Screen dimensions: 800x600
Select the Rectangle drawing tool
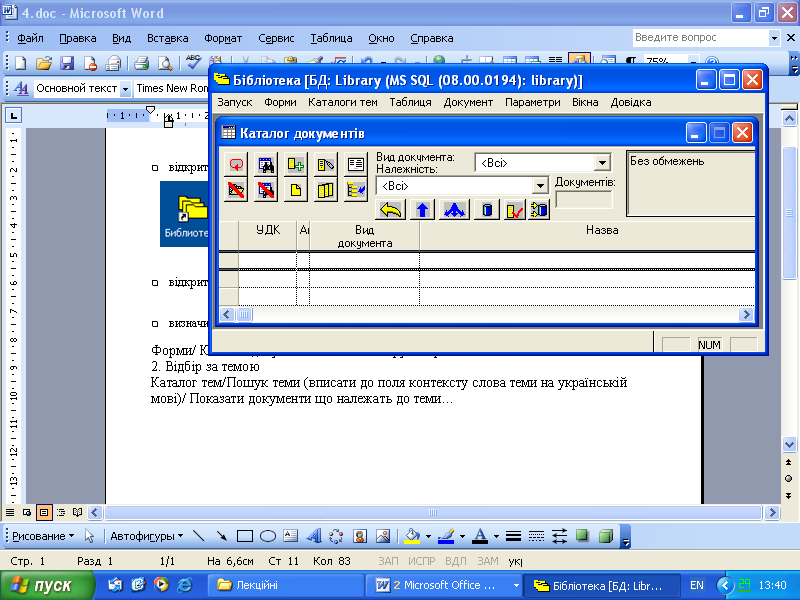245,536
